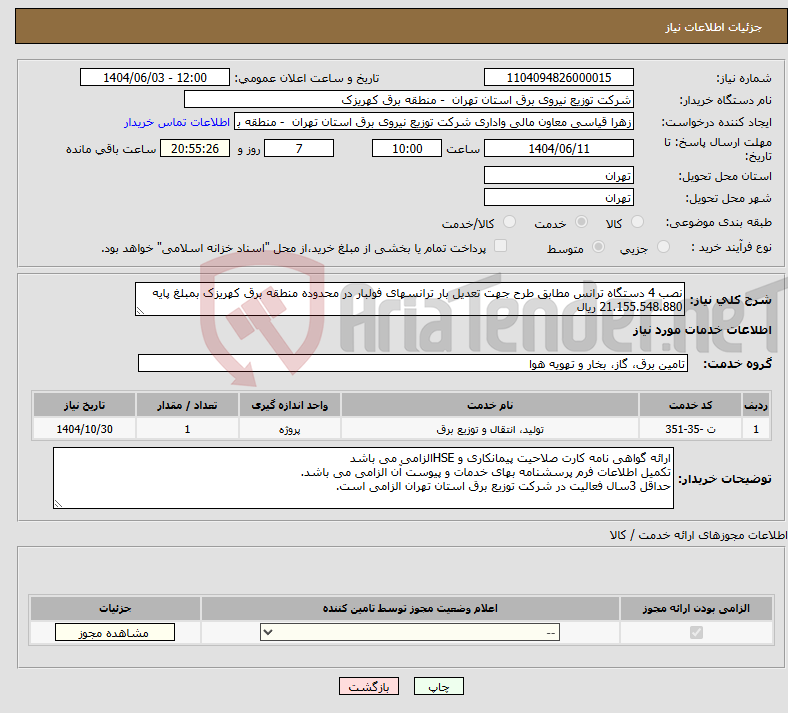Click the need date cell 1404/10/30
The width and height of the screenshot is (788, 713).
[x=84, y=429]
